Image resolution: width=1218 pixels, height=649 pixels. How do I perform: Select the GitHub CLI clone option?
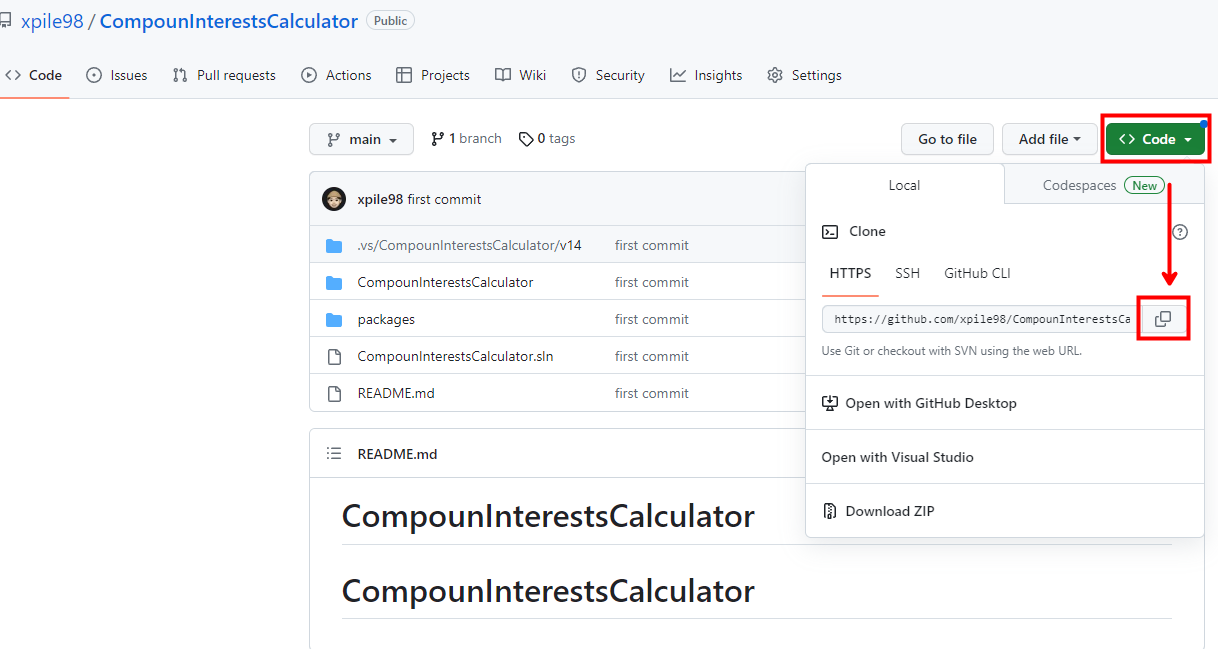coord(977,273)
